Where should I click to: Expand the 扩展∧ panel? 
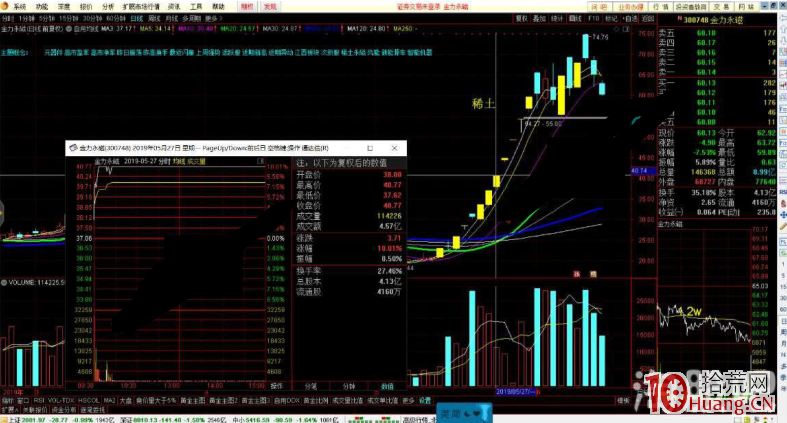pos(8,410)
